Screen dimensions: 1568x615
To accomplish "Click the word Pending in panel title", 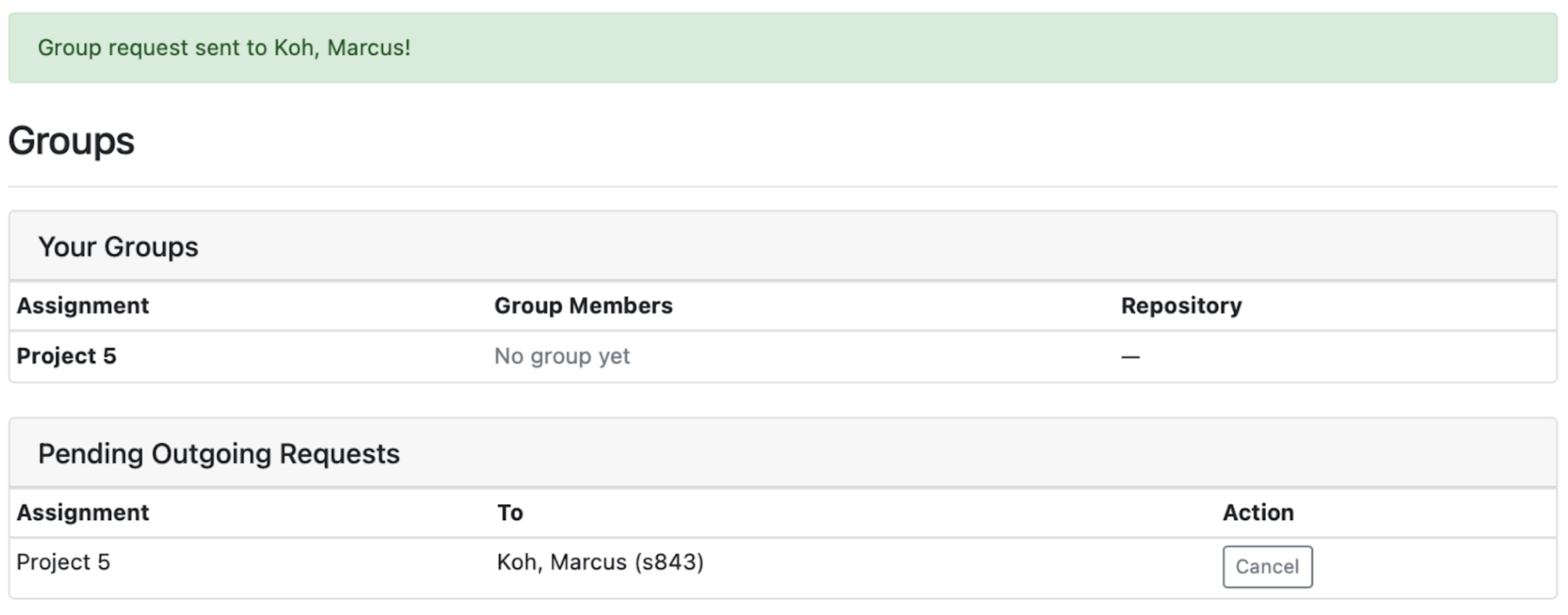I will point(90,454).
